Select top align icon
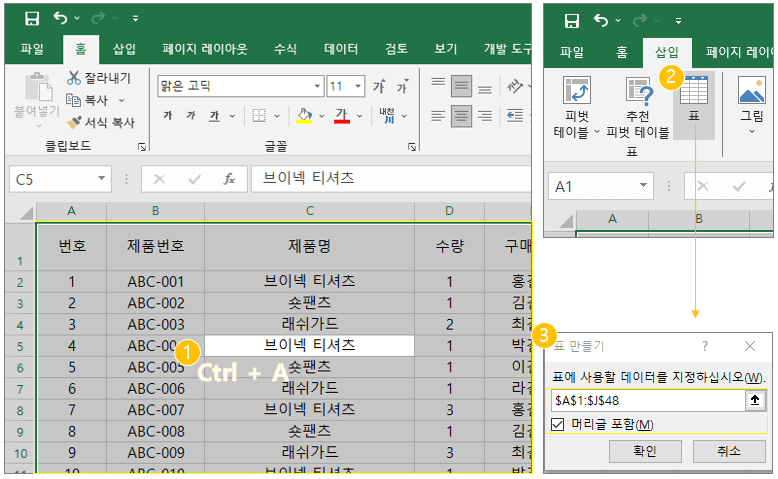 coord(438,81)
